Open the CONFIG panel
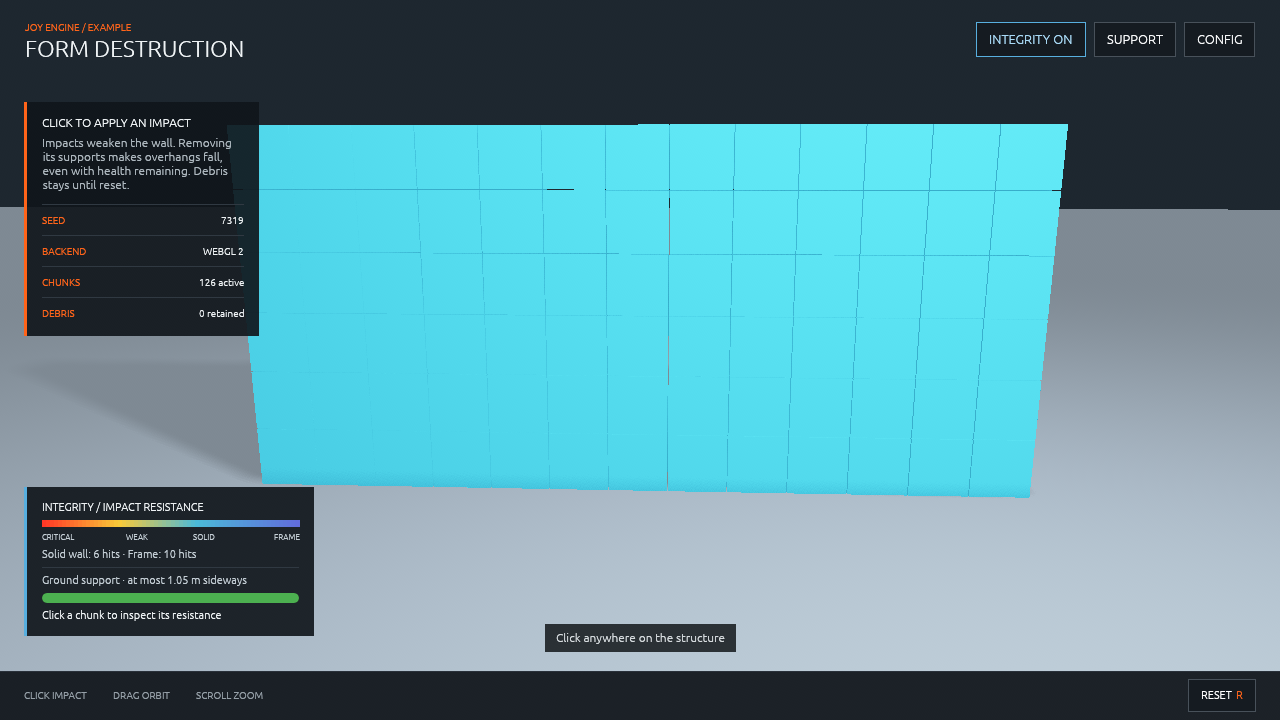This screenshot has height=720, width=1280. [x=1219, y=40]
